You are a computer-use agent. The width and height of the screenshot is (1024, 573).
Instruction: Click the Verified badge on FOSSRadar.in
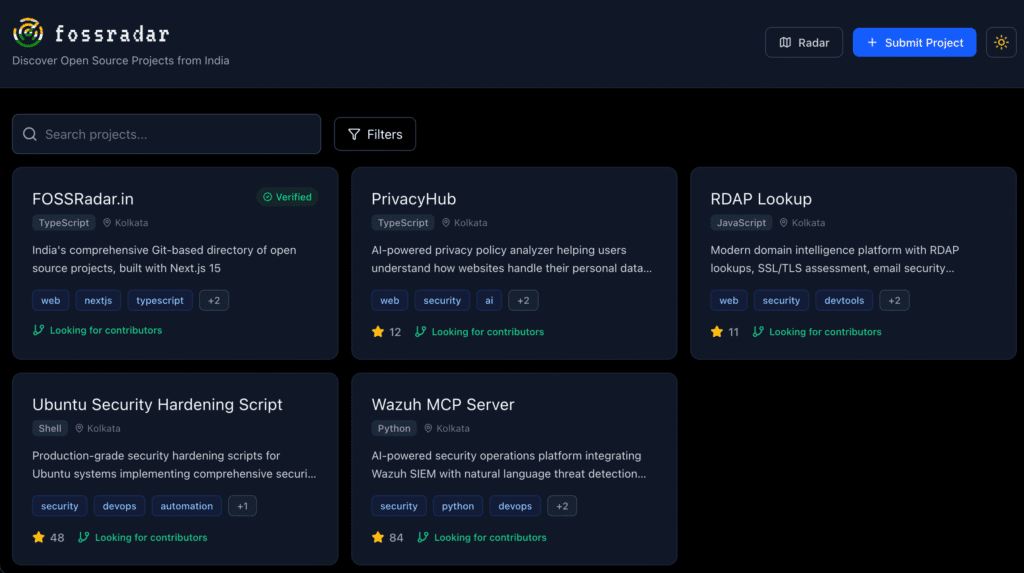tap(287, 197)
